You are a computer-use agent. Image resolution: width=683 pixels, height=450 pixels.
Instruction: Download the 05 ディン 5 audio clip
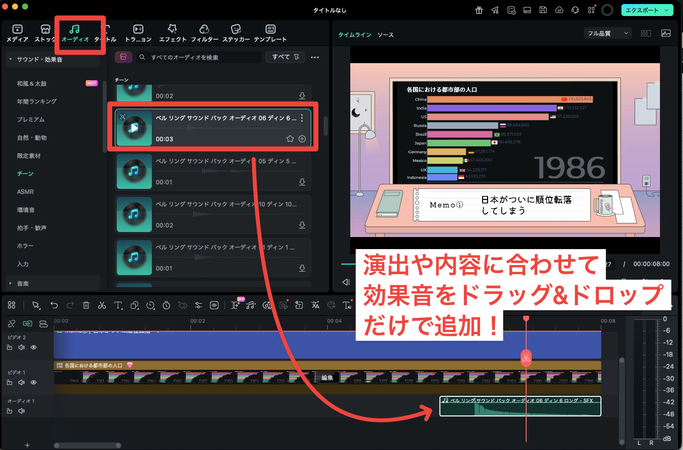pyautogui.click(x=302, y=182)
